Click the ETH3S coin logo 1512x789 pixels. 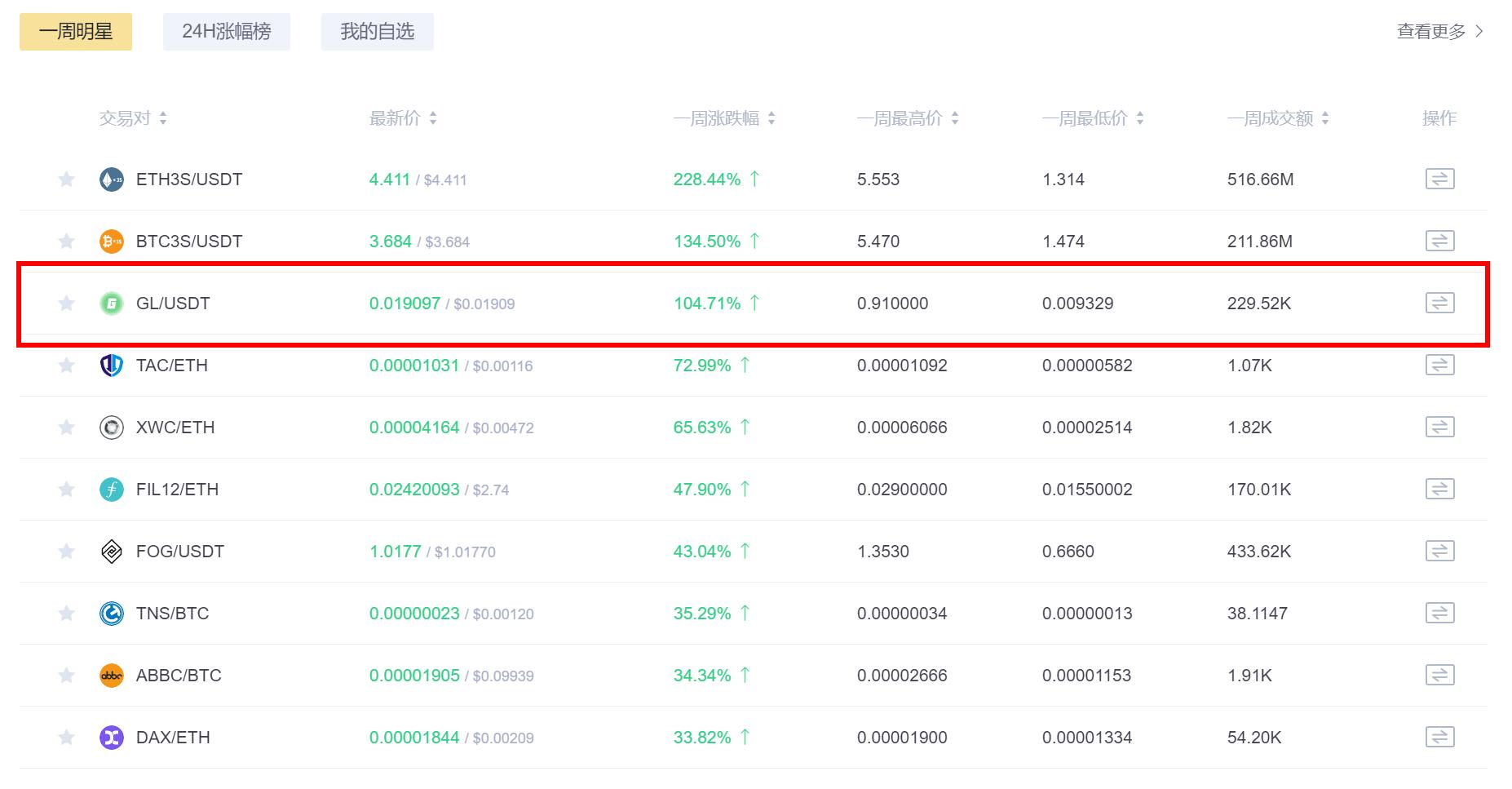(112, 180)
